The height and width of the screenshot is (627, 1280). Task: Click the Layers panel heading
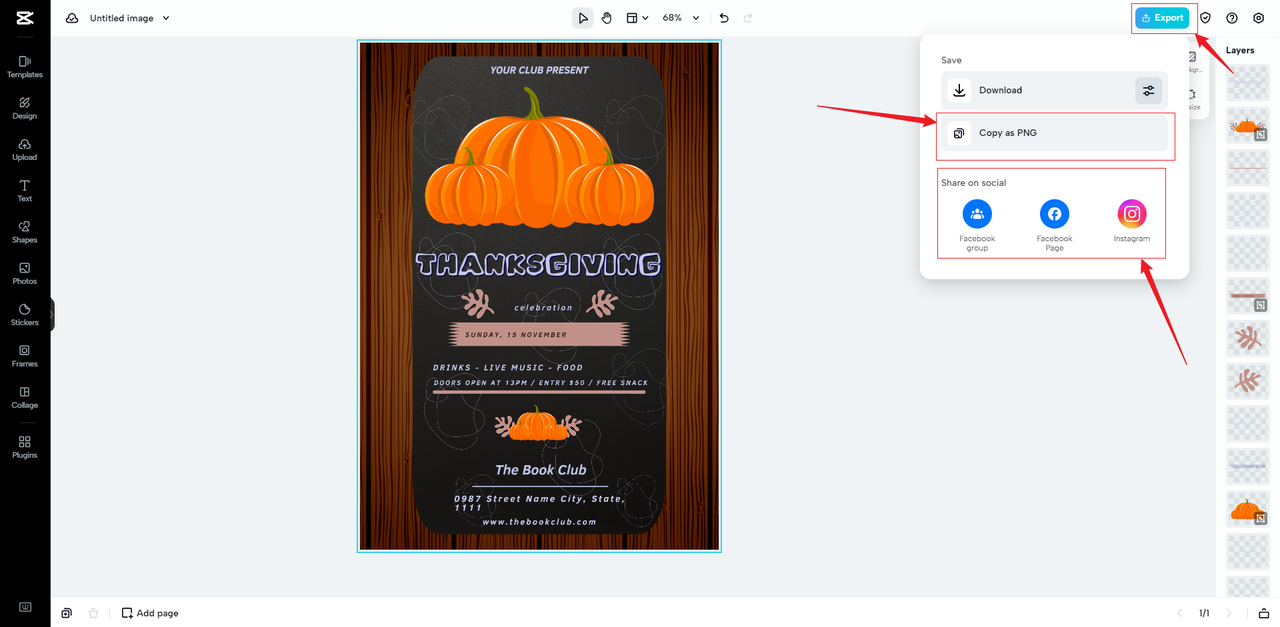(1240, 50)
